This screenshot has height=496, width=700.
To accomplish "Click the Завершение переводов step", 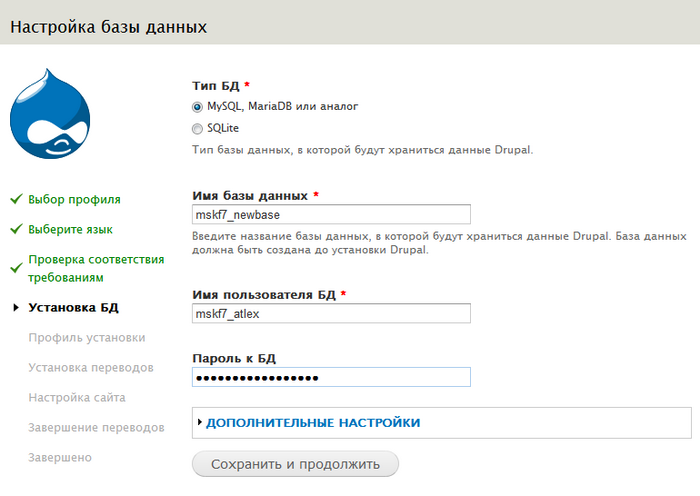I will coord(96,428).
